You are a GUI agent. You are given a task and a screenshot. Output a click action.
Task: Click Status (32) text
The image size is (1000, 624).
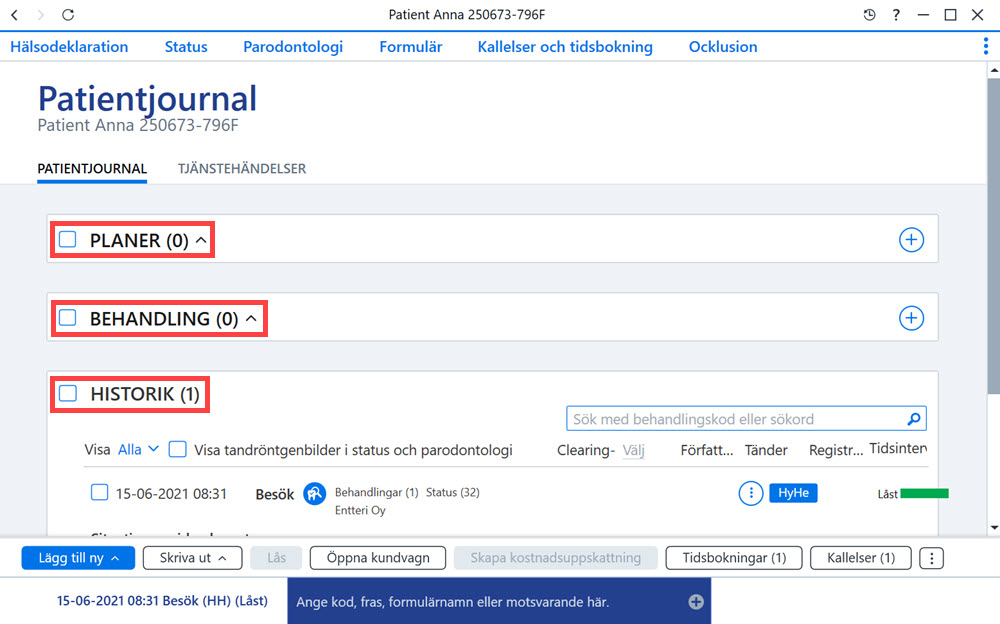pyautogui.click(x=453, y=493)
